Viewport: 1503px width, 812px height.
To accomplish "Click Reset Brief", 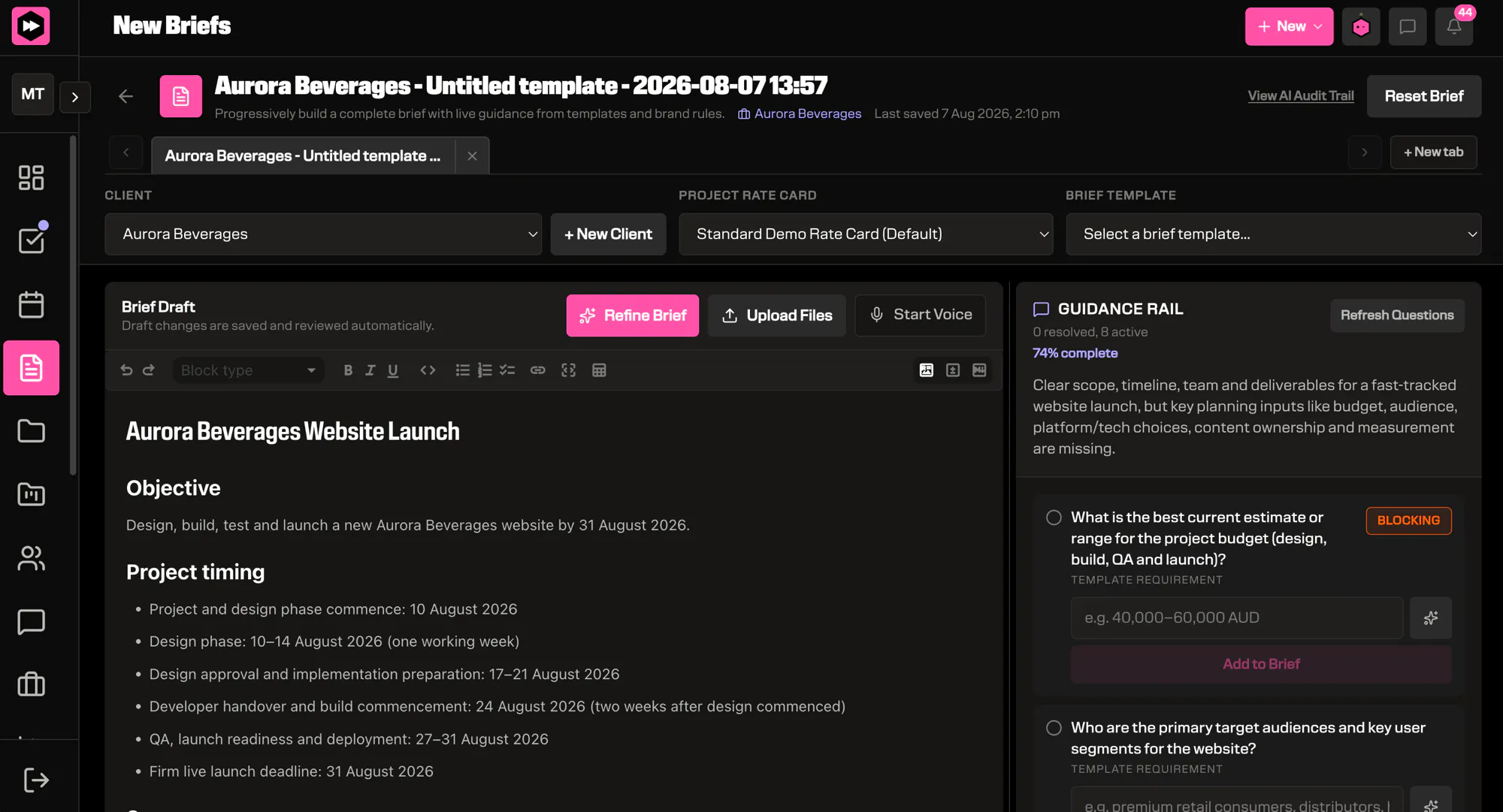I will point(1423,96).
